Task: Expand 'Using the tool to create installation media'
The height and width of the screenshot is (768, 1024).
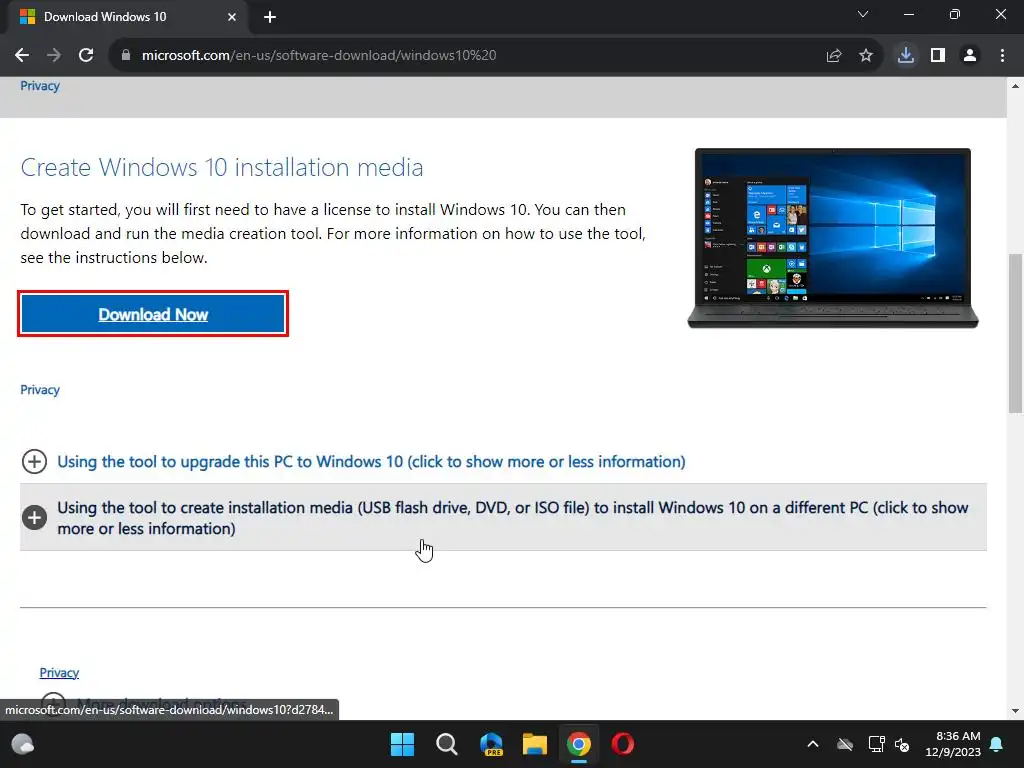Action: [x=503, y=518]
